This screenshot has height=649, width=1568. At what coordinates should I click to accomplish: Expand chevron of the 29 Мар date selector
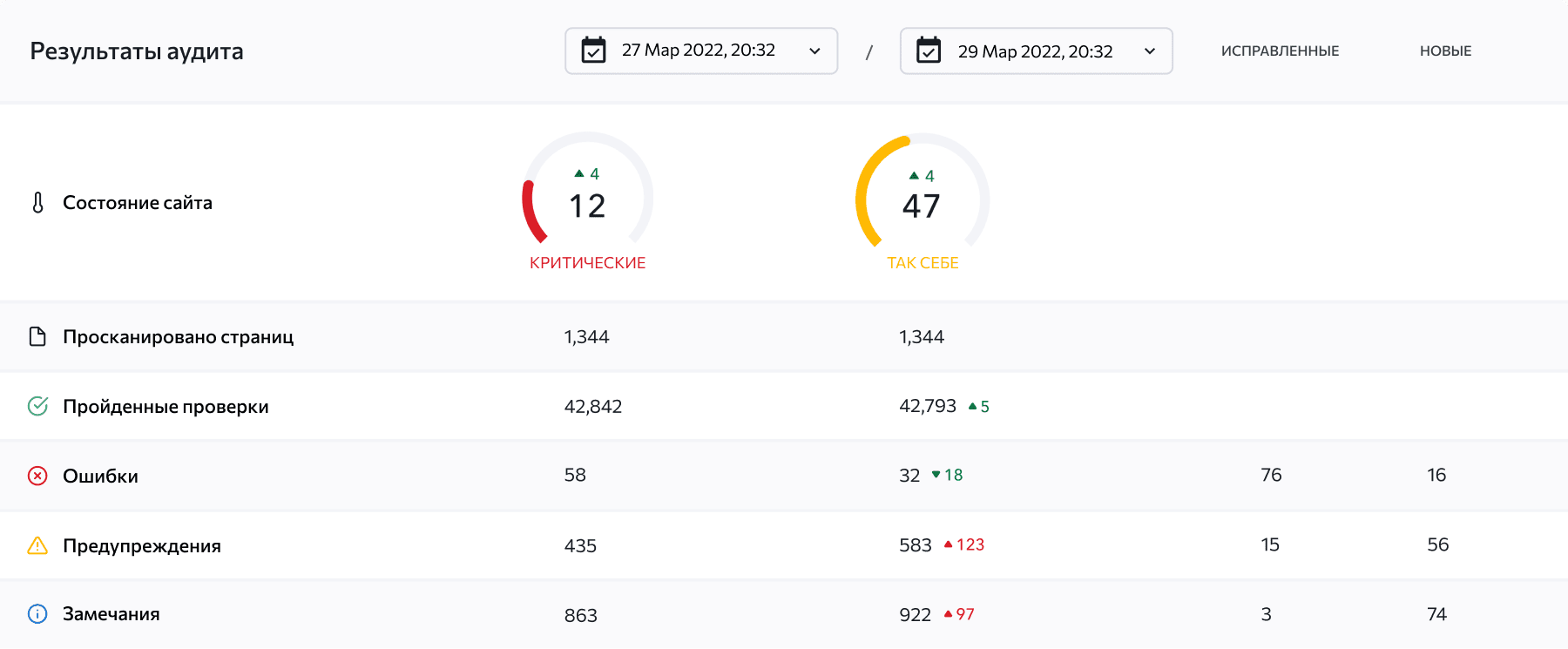pyautogui.click(x=1150, y=51)
